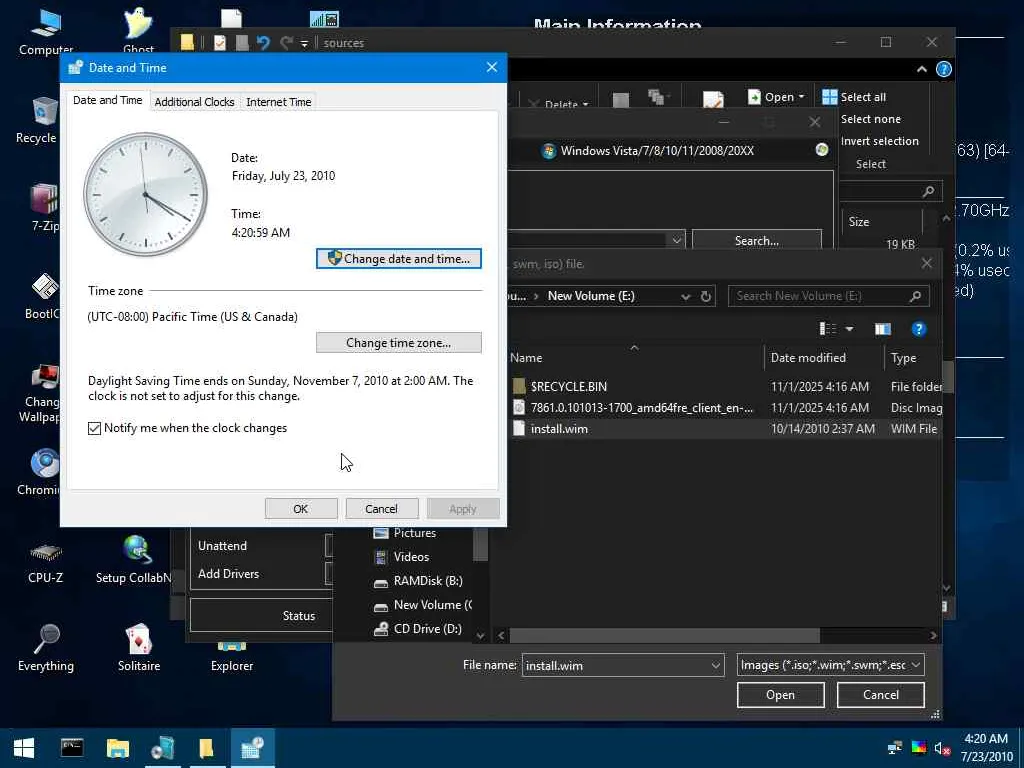Click the Windows Start button
The height and width of the screenshot is (768, 1024).
24,748
